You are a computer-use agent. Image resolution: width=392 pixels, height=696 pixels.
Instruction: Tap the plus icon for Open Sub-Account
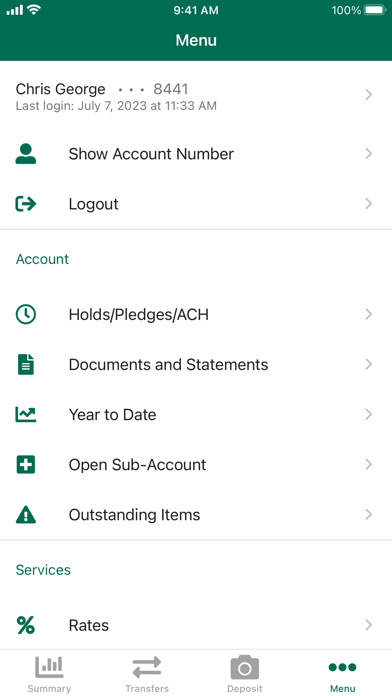26,464
